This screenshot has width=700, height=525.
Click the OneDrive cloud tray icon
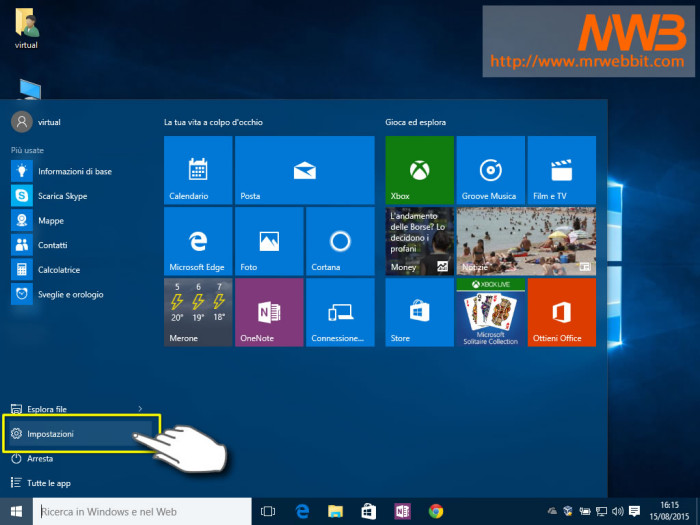click(x=552, y=511)
